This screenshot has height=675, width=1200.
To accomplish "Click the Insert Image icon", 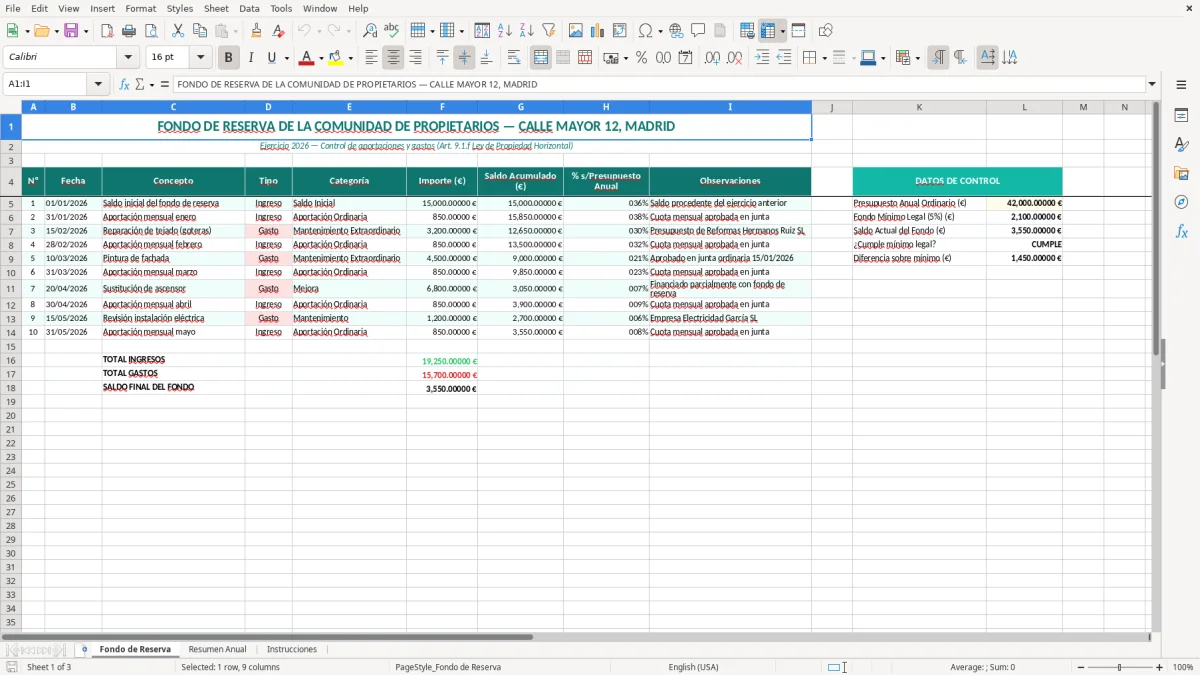I will (x=576, y=31).
